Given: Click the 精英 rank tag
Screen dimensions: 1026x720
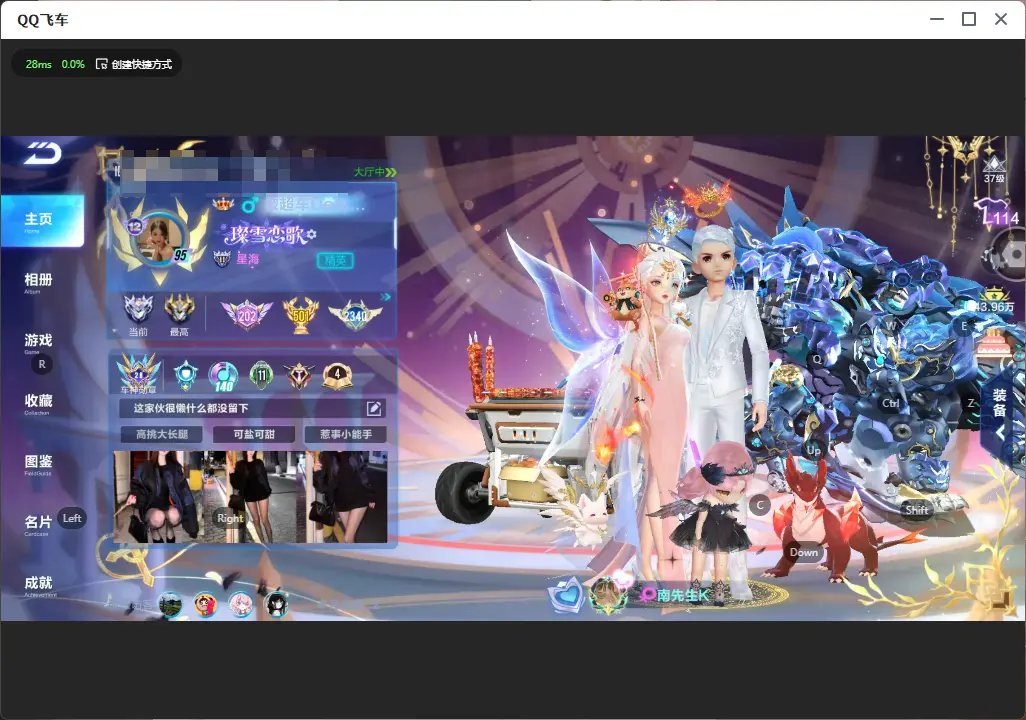Looking at the screenshot, I should [x=335, y=261].
